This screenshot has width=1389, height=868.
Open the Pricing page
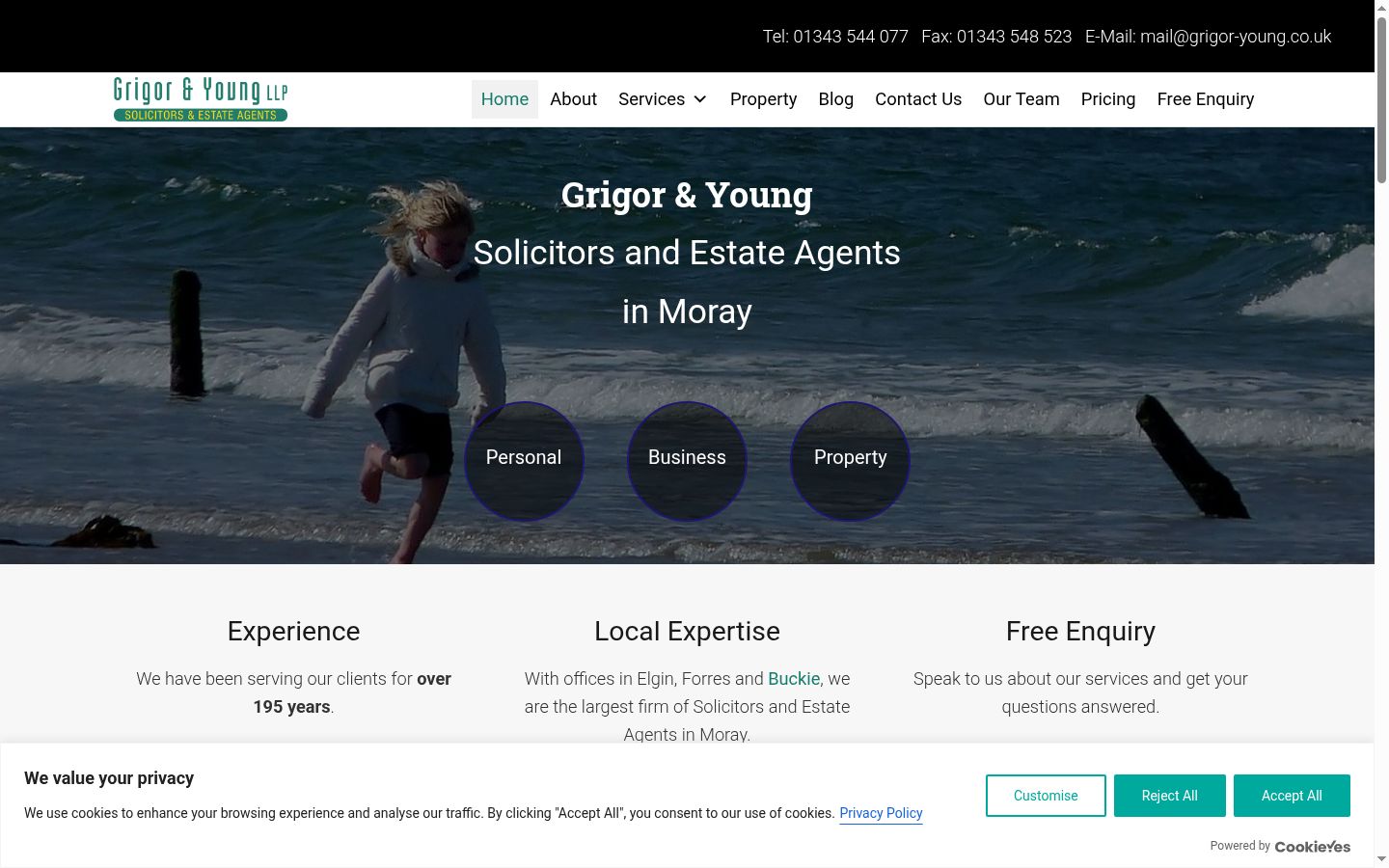coord(1108,99)
